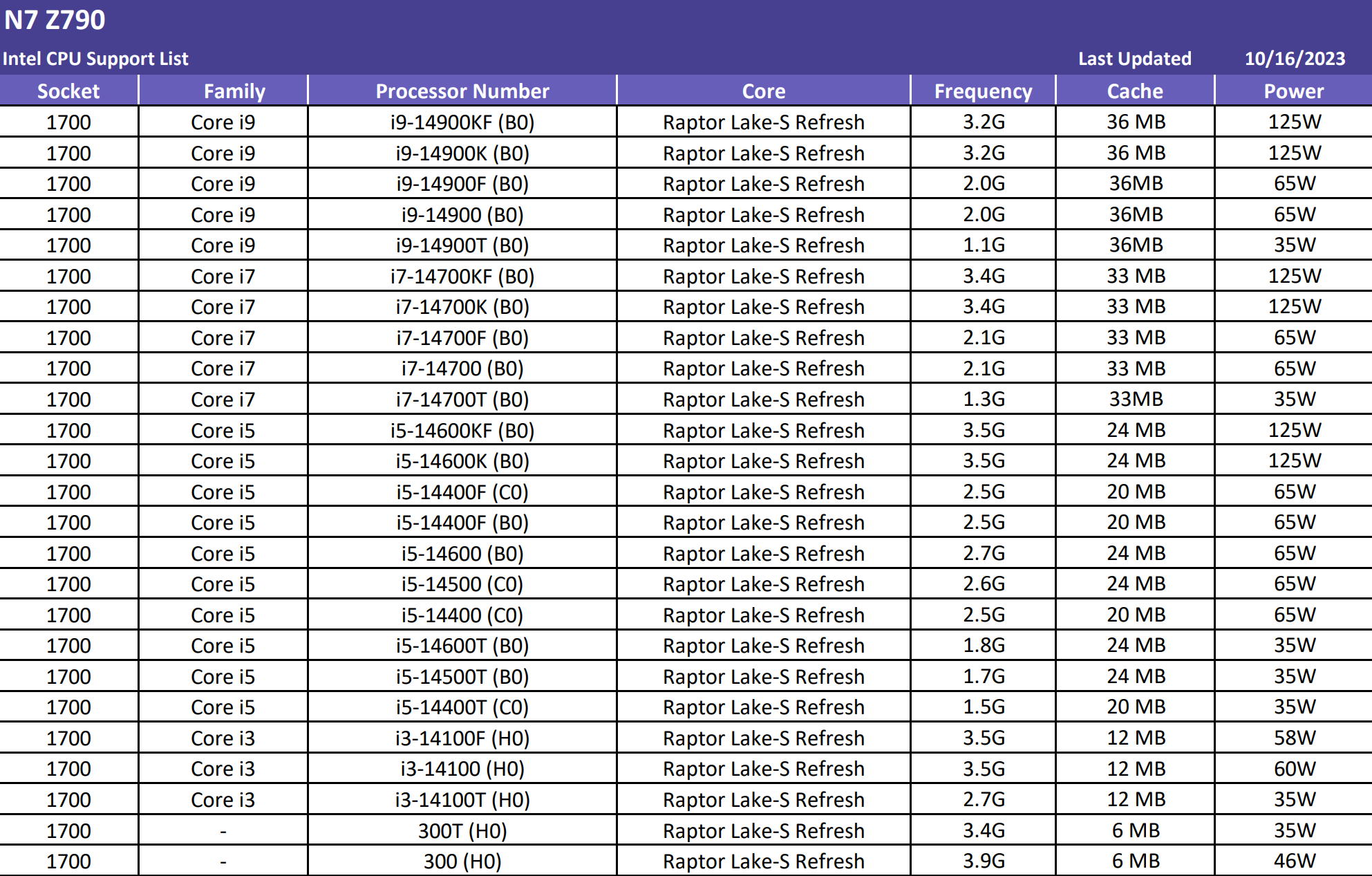
Task: Select the Intel CPU Support List subtitle
Action: (95, 59)
